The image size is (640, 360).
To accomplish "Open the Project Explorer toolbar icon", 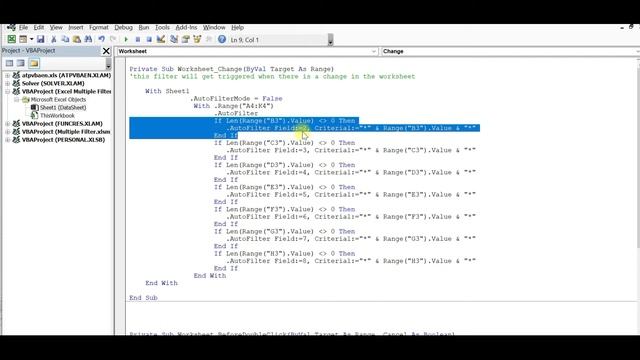I will (174, 39).
